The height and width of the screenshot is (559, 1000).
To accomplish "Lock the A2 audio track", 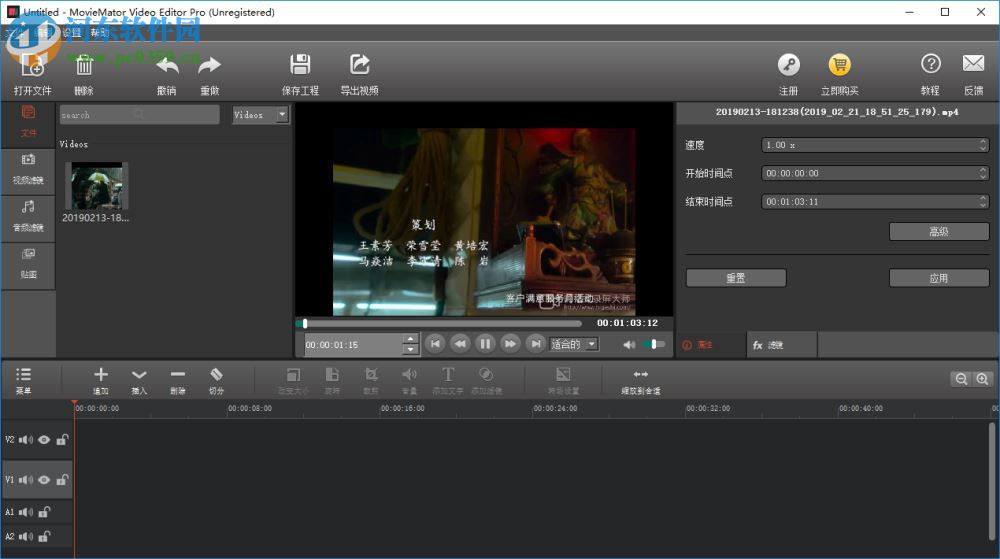I will [x=44, y=537].
